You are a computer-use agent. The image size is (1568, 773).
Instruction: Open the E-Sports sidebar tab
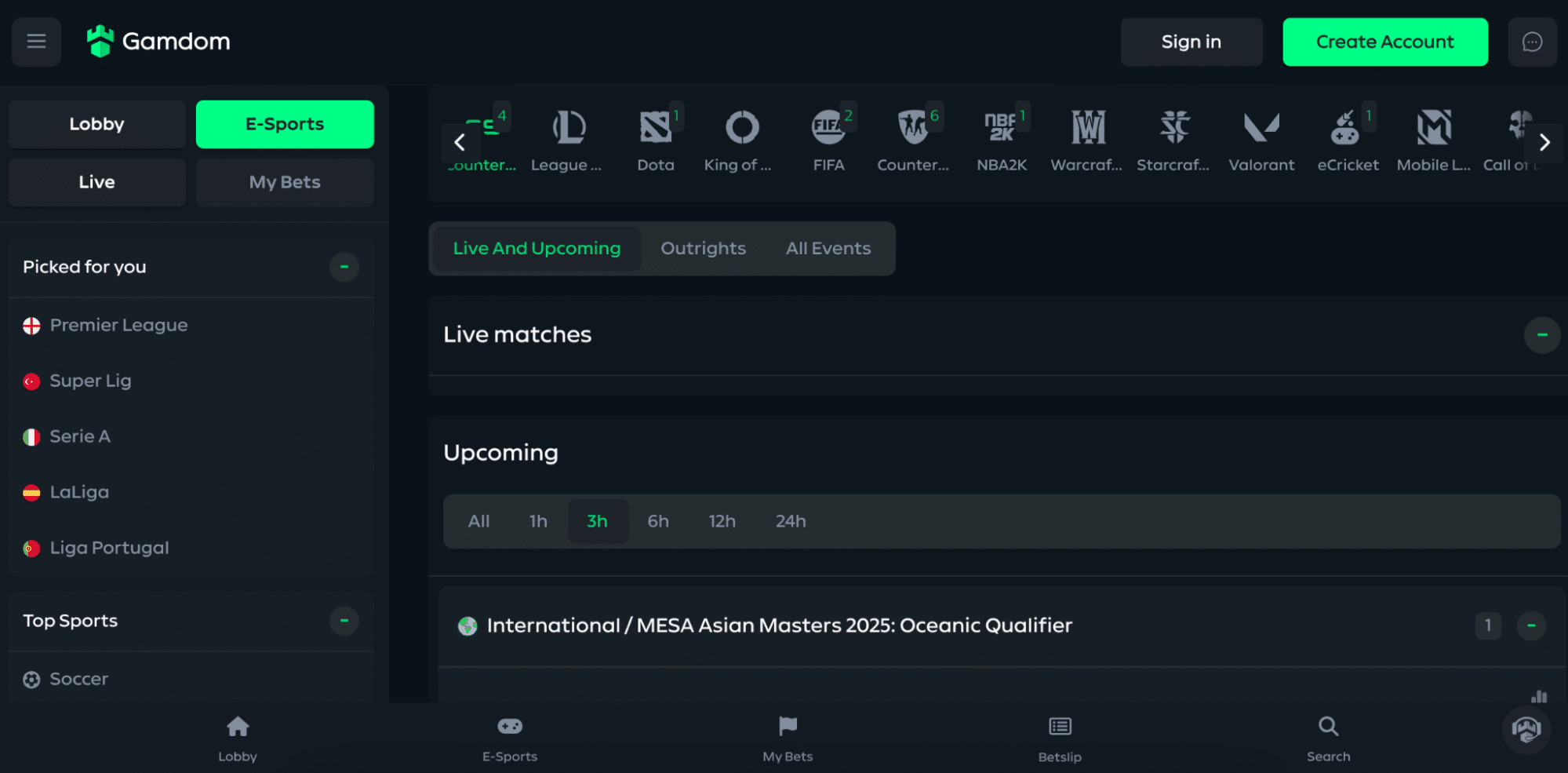(285, 124)
